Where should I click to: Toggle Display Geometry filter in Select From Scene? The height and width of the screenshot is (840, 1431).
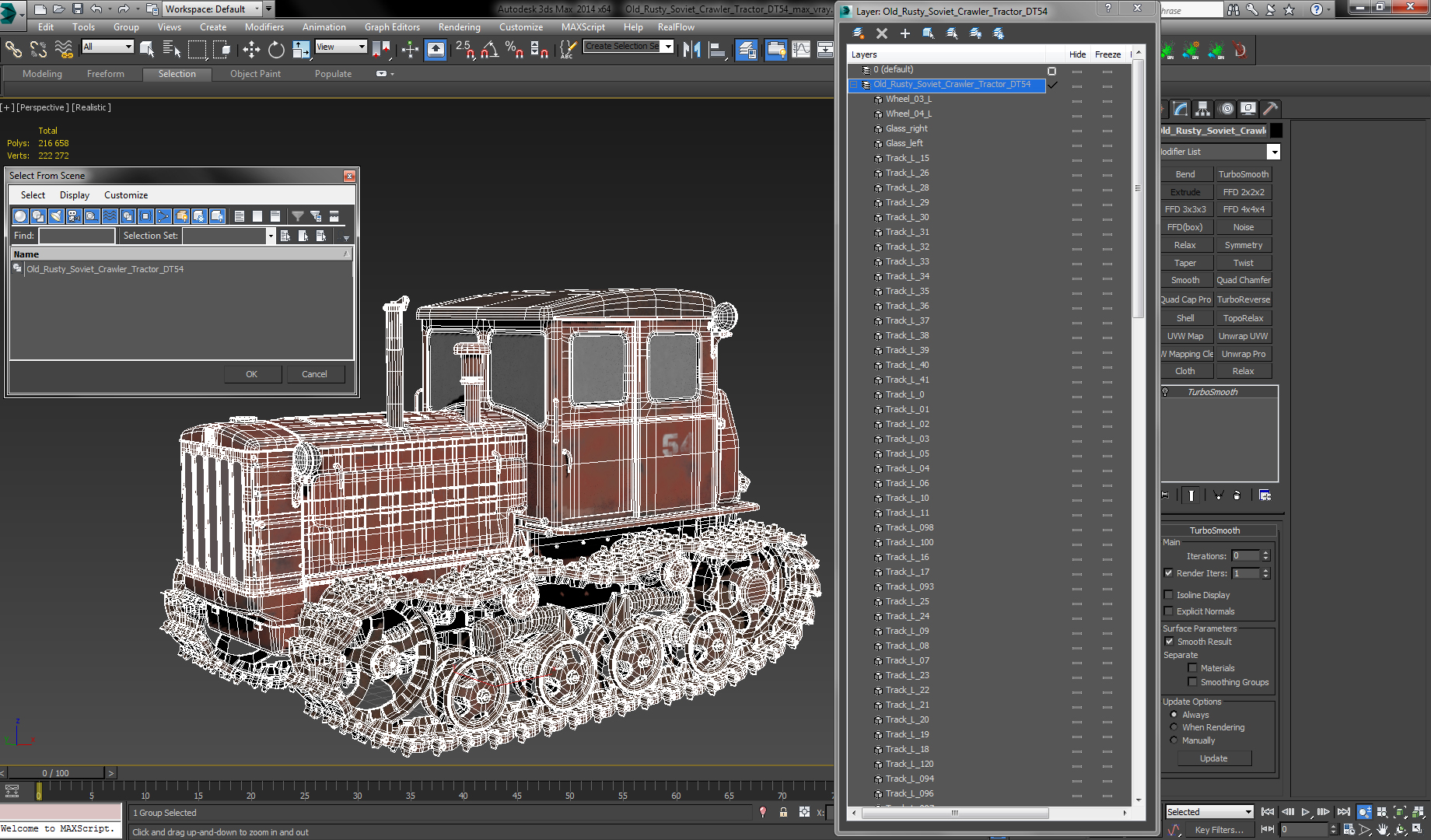click(x=20, y=216)
